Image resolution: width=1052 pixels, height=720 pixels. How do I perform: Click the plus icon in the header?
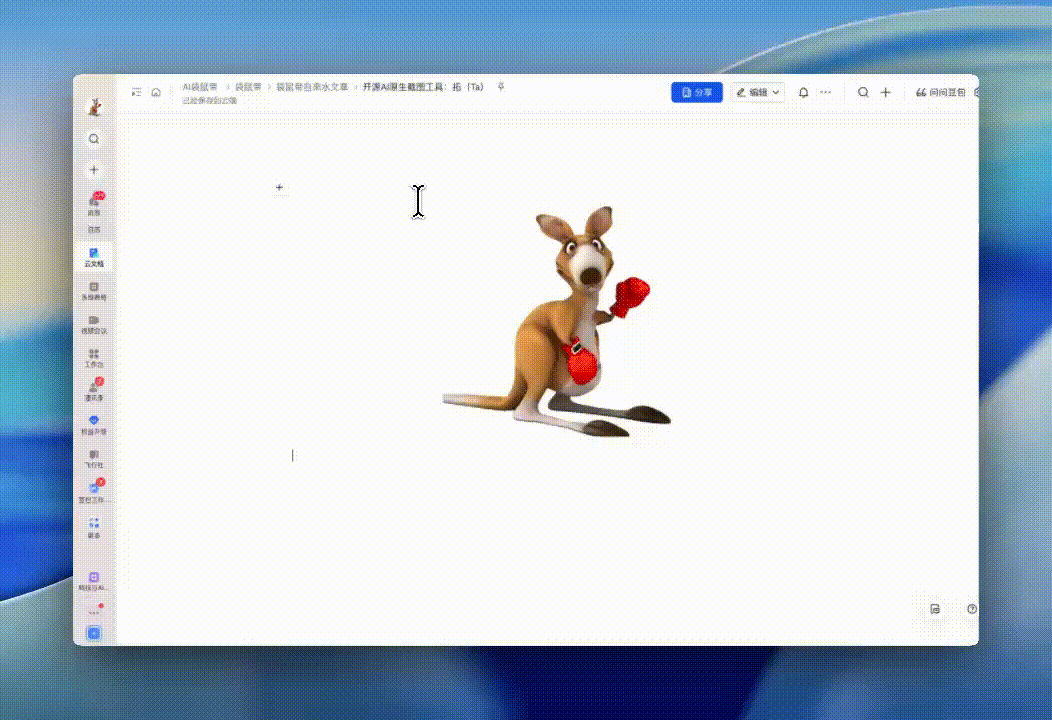tap(886, 93)
